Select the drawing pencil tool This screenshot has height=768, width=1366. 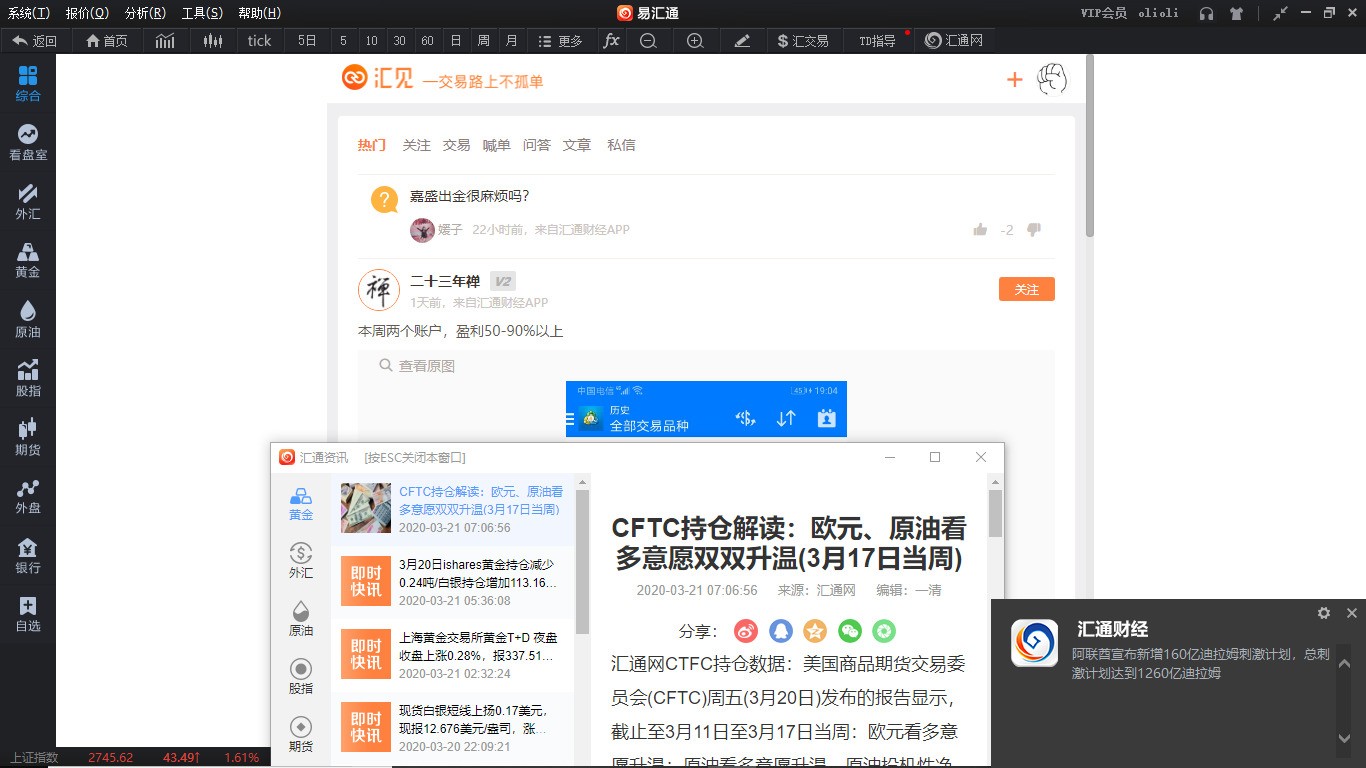tap(742, 41)
